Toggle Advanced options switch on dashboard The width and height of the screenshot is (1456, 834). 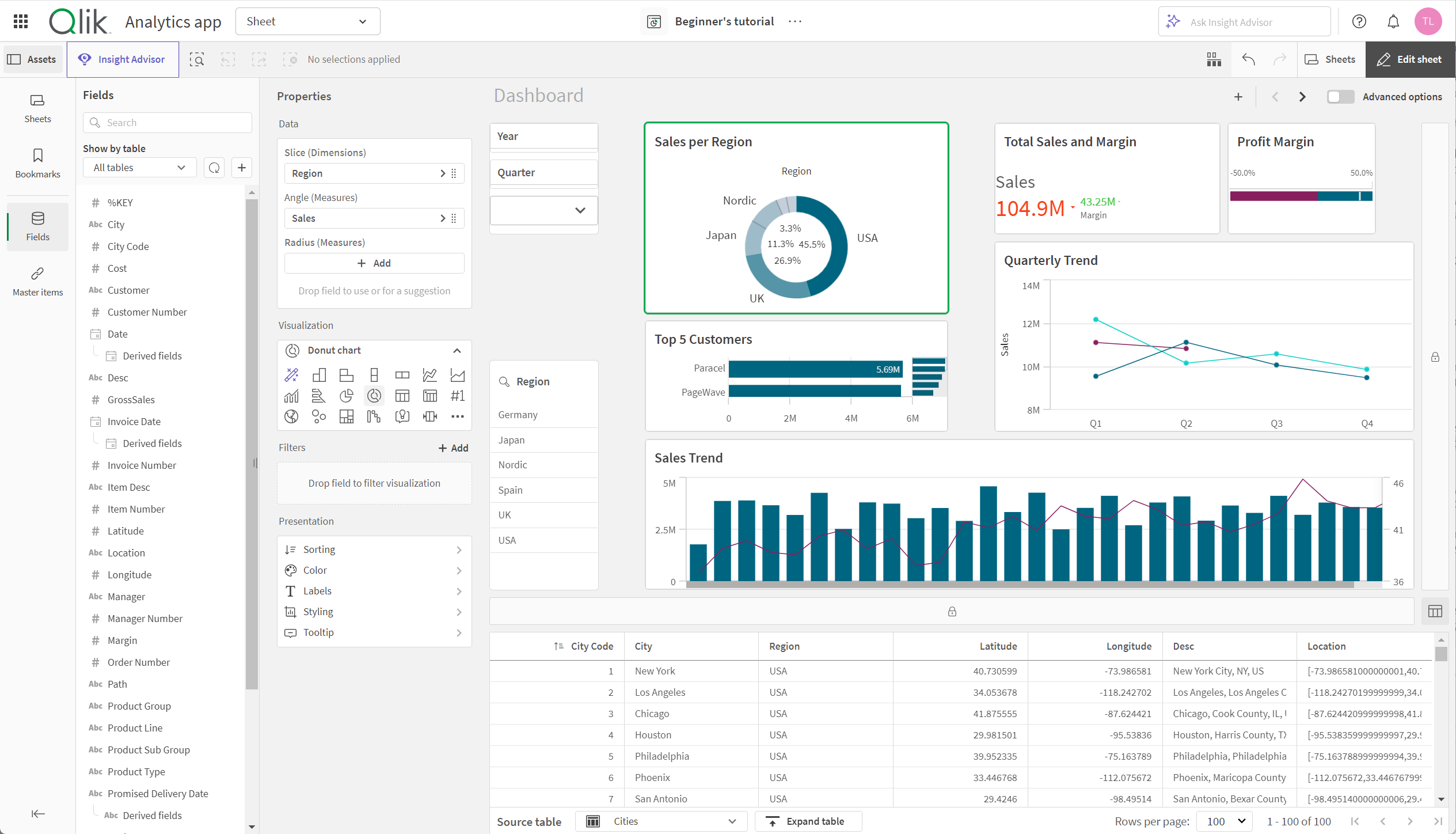(x=1339, y=96)
